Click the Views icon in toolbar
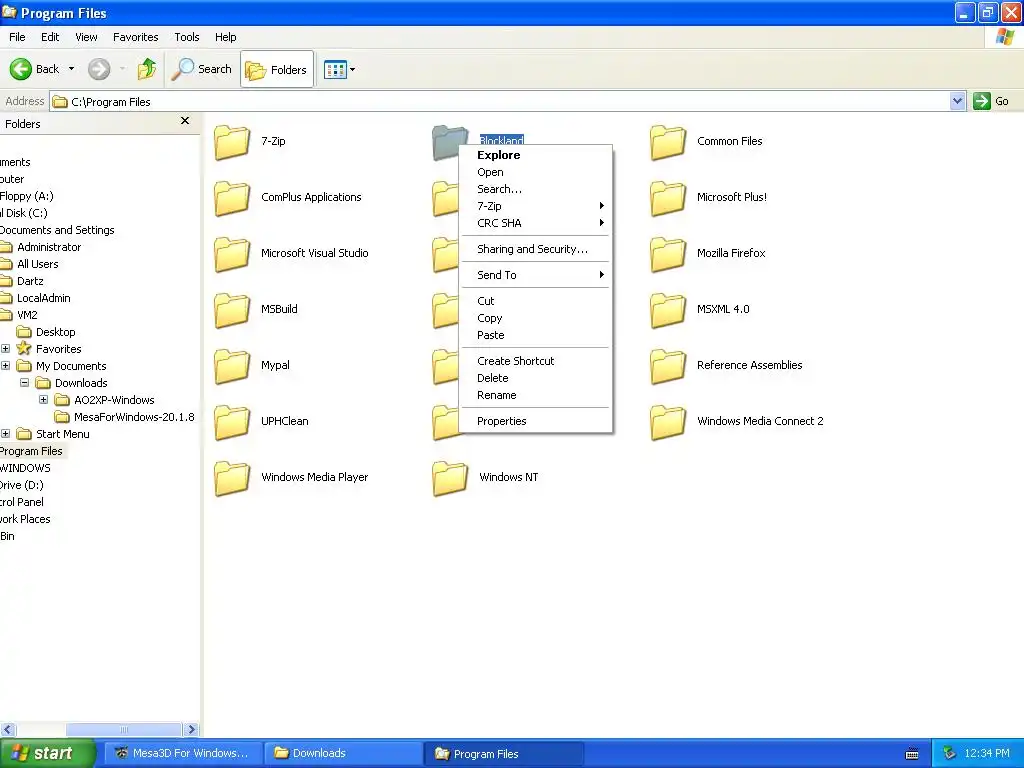Screen dimensions: 1024x768 (x=335, y=69)
